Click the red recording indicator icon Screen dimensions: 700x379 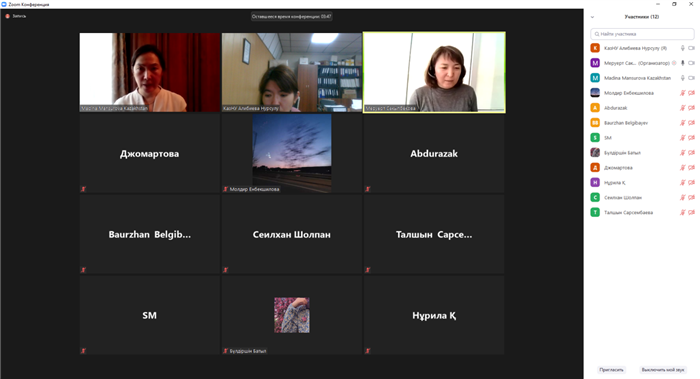pyautogui.click(x=8, y=16)
